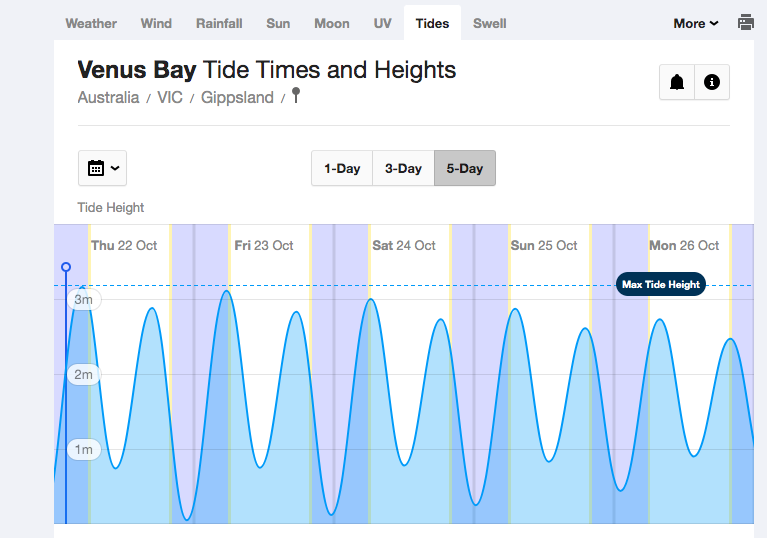Click the printer icon
Screen dimensions: 767x538
(746, 22)
